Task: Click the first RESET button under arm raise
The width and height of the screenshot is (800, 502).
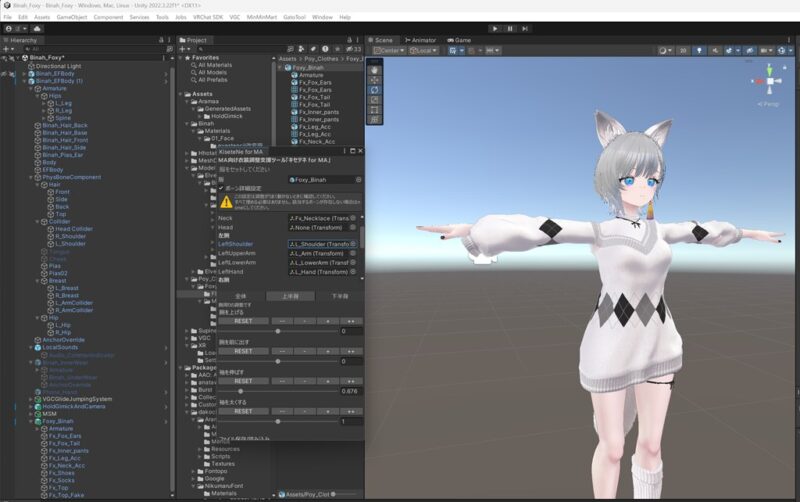Action: click(243, 321)
